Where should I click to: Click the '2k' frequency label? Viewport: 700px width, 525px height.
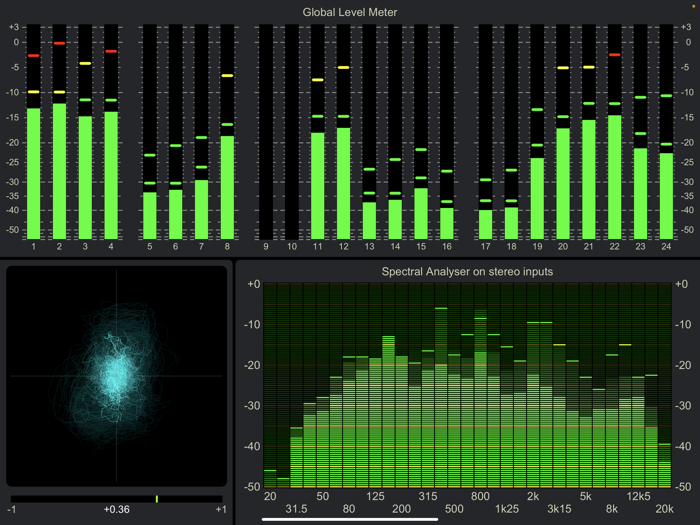click(x=533, y=496)
